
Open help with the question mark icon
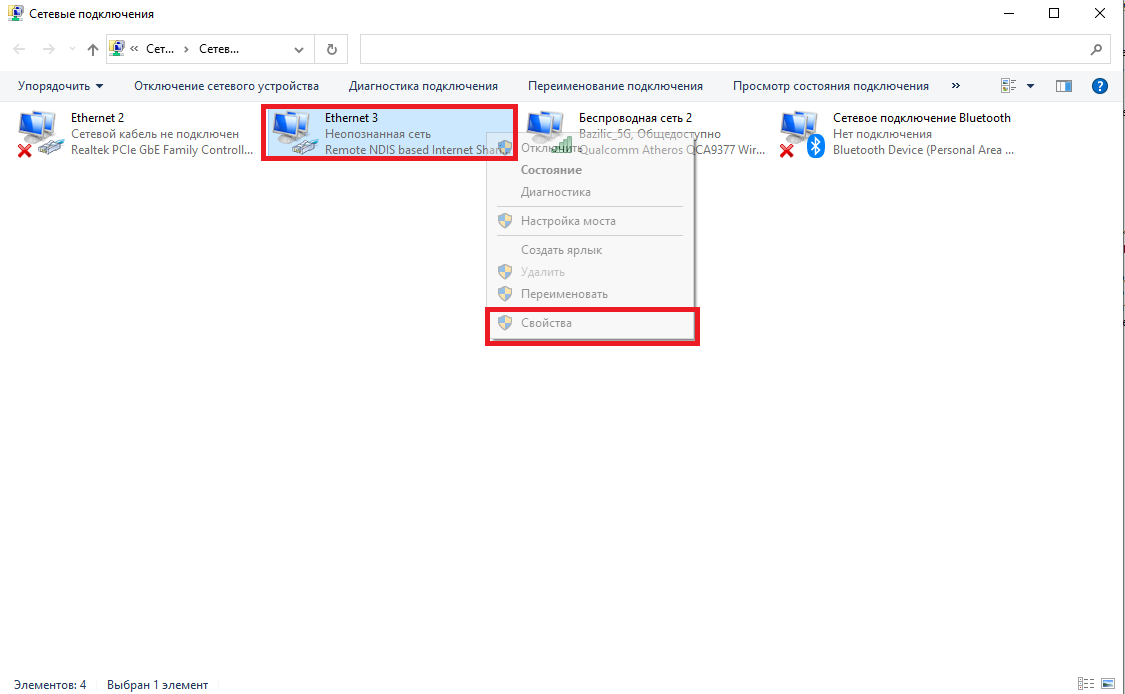[1100, 86]
